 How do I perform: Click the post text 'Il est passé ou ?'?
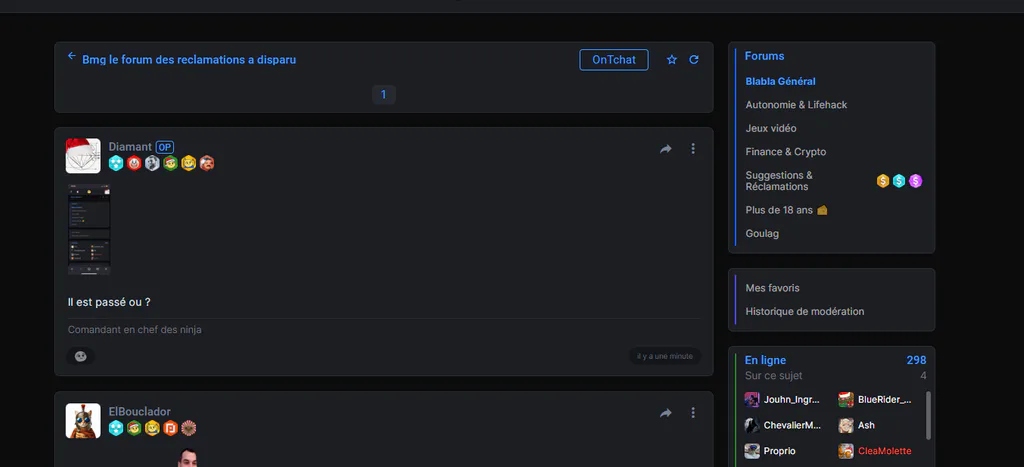109,302
